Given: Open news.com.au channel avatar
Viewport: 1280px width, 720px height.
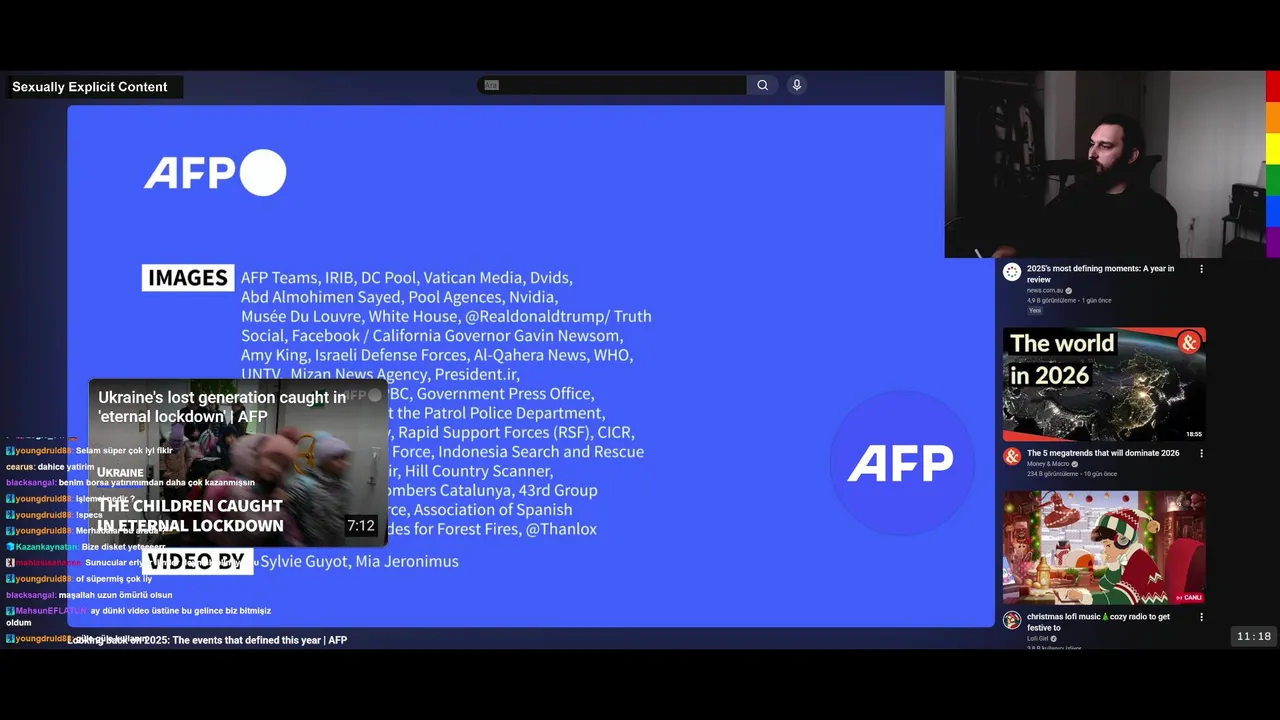Looking at the screenshot, I should coord(1012,272).
